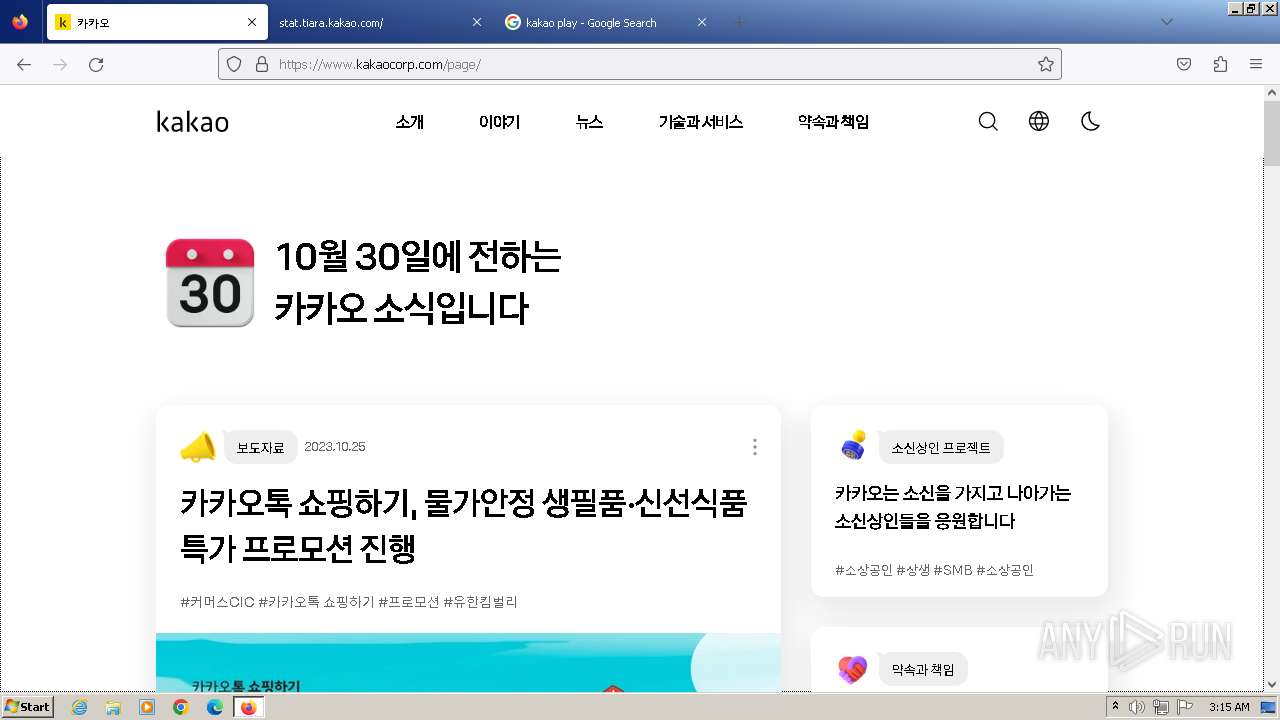Viewport: 1280px width, 720px height.
Task: Click the browser forward arrow
Action: point(60,64)
